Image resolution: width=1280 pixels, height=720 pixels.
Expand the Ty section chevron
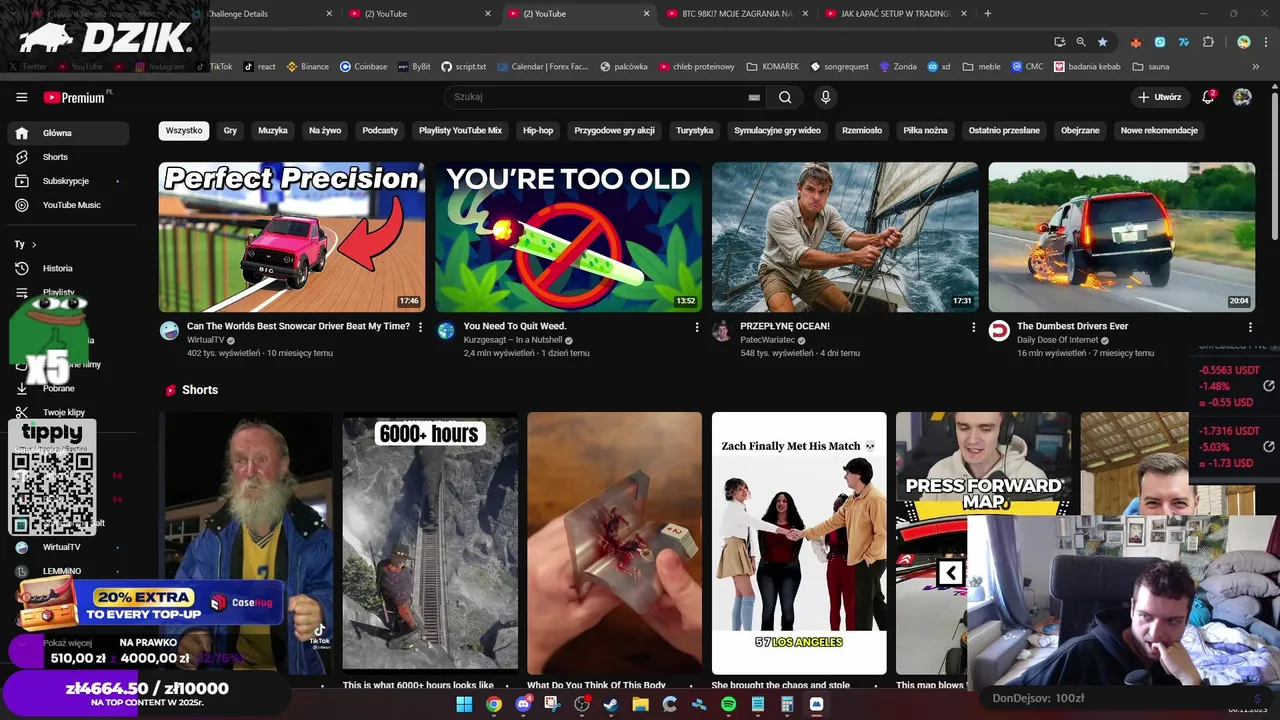pyautogui.click(x=34, y=244)
